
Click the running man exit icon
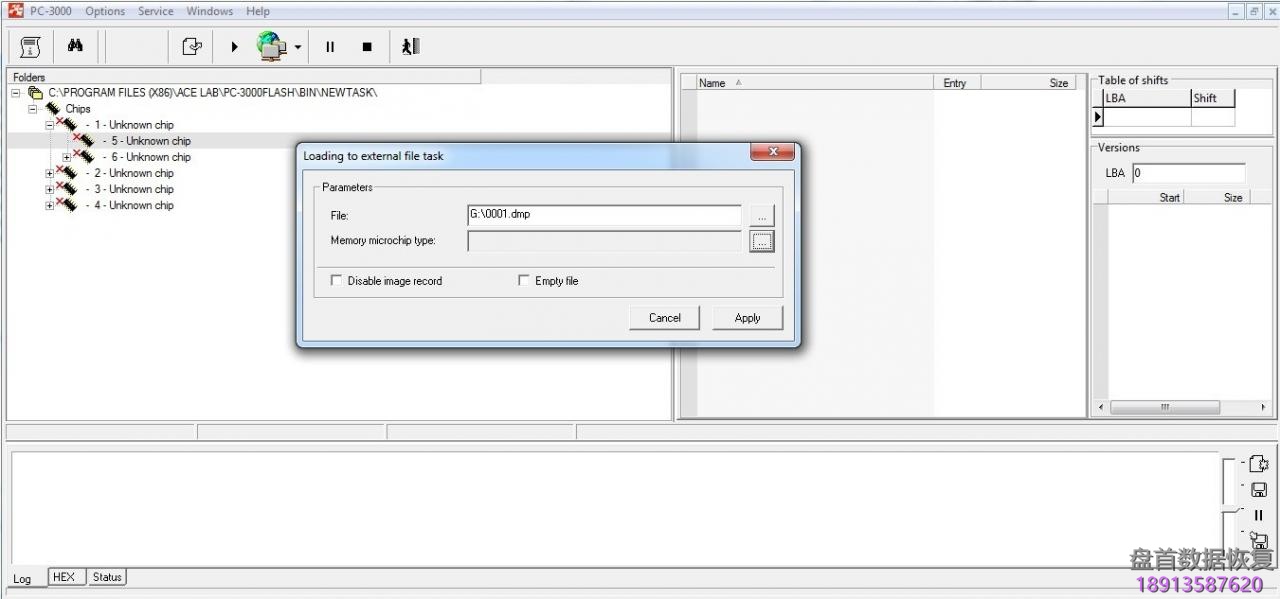pos(410,46)
